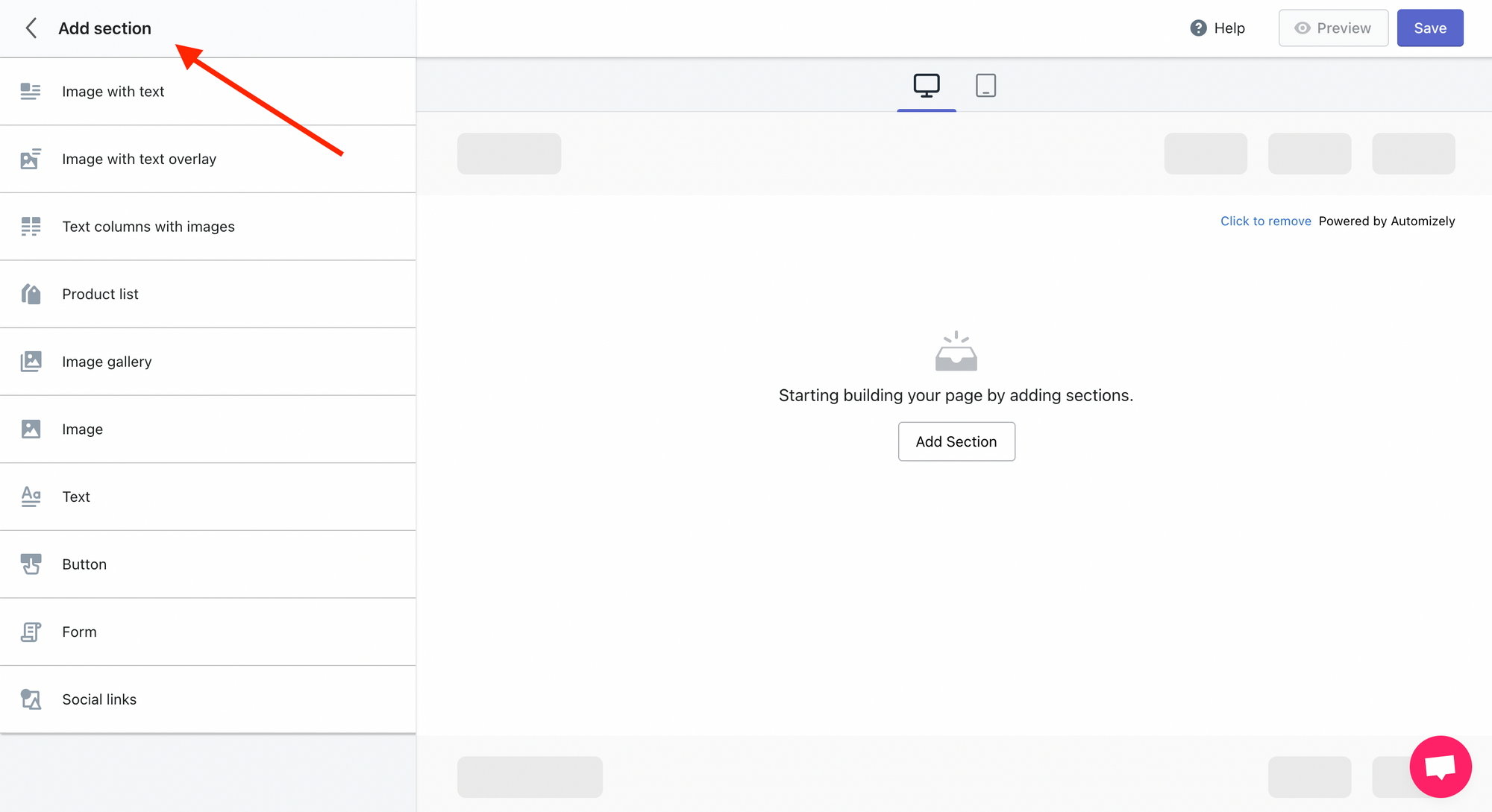Click the Product list tag icon
This screenshot has width=1492, height=812.
pyautogui.click(x=31, y=294)
